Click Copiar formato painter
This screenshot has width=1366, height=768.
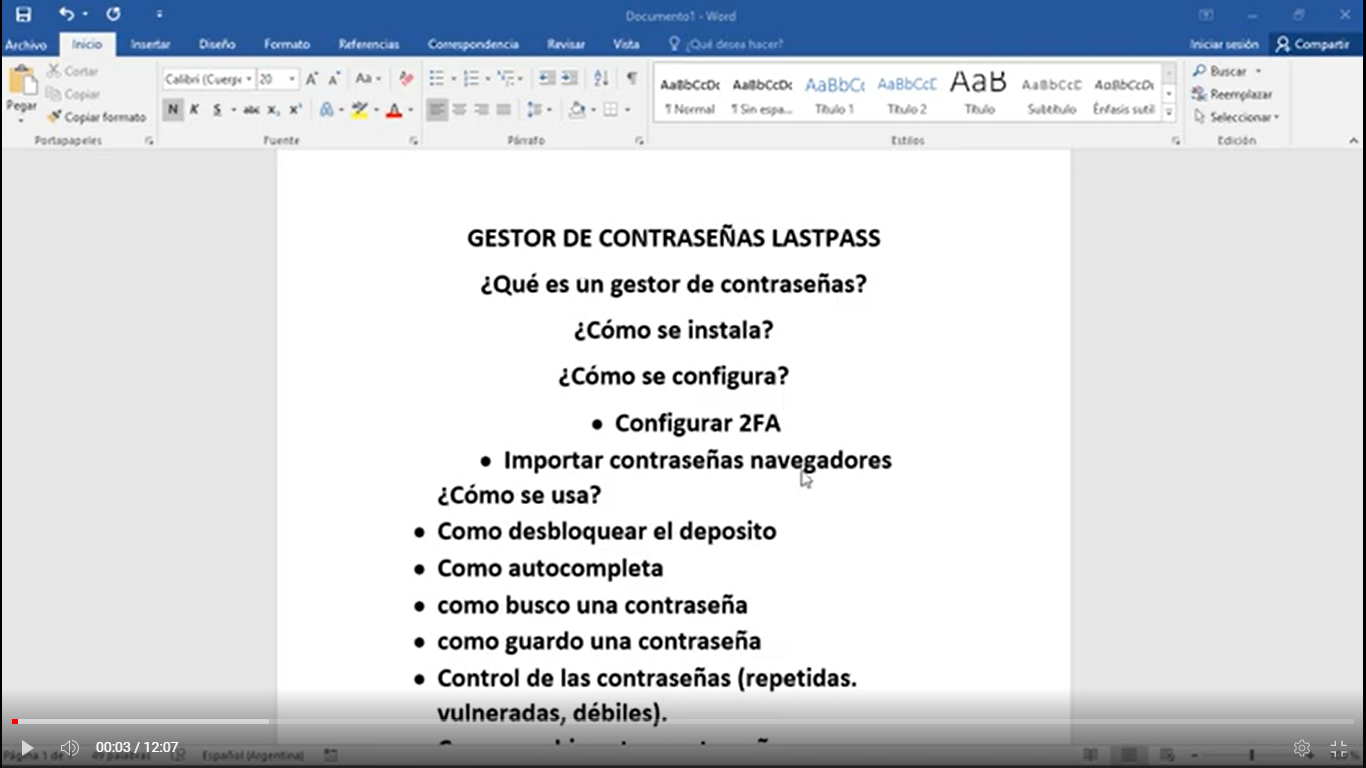pyautogui.click(x=97, y=117)
